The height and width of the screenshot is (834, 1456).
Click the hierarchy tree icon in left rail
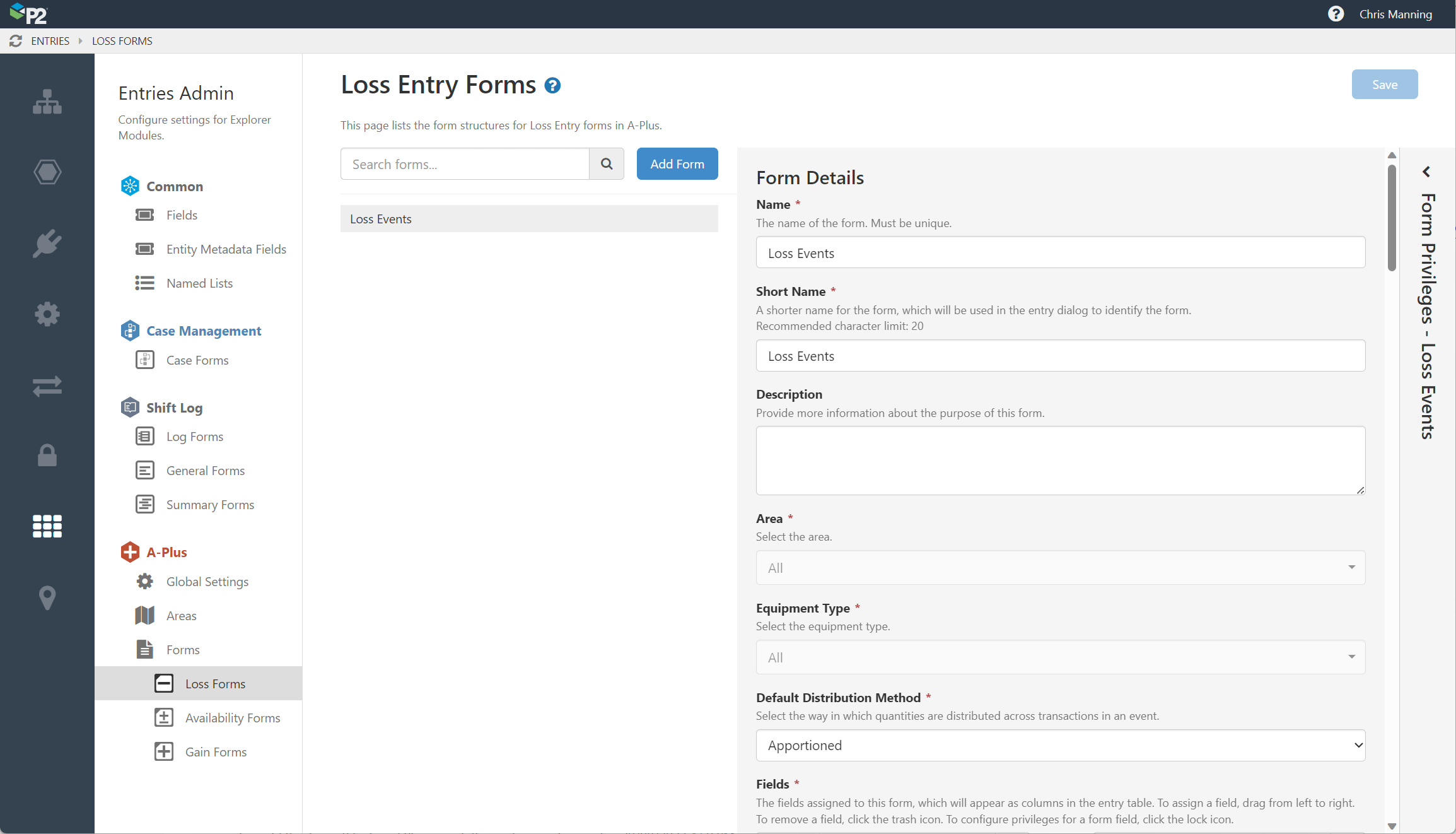click(47, 102)
